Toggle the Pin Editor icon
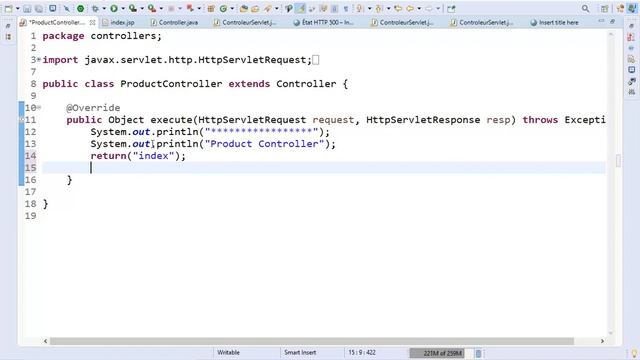The height and width of the screenshot is (360, 640). click(x=451, y=9)
